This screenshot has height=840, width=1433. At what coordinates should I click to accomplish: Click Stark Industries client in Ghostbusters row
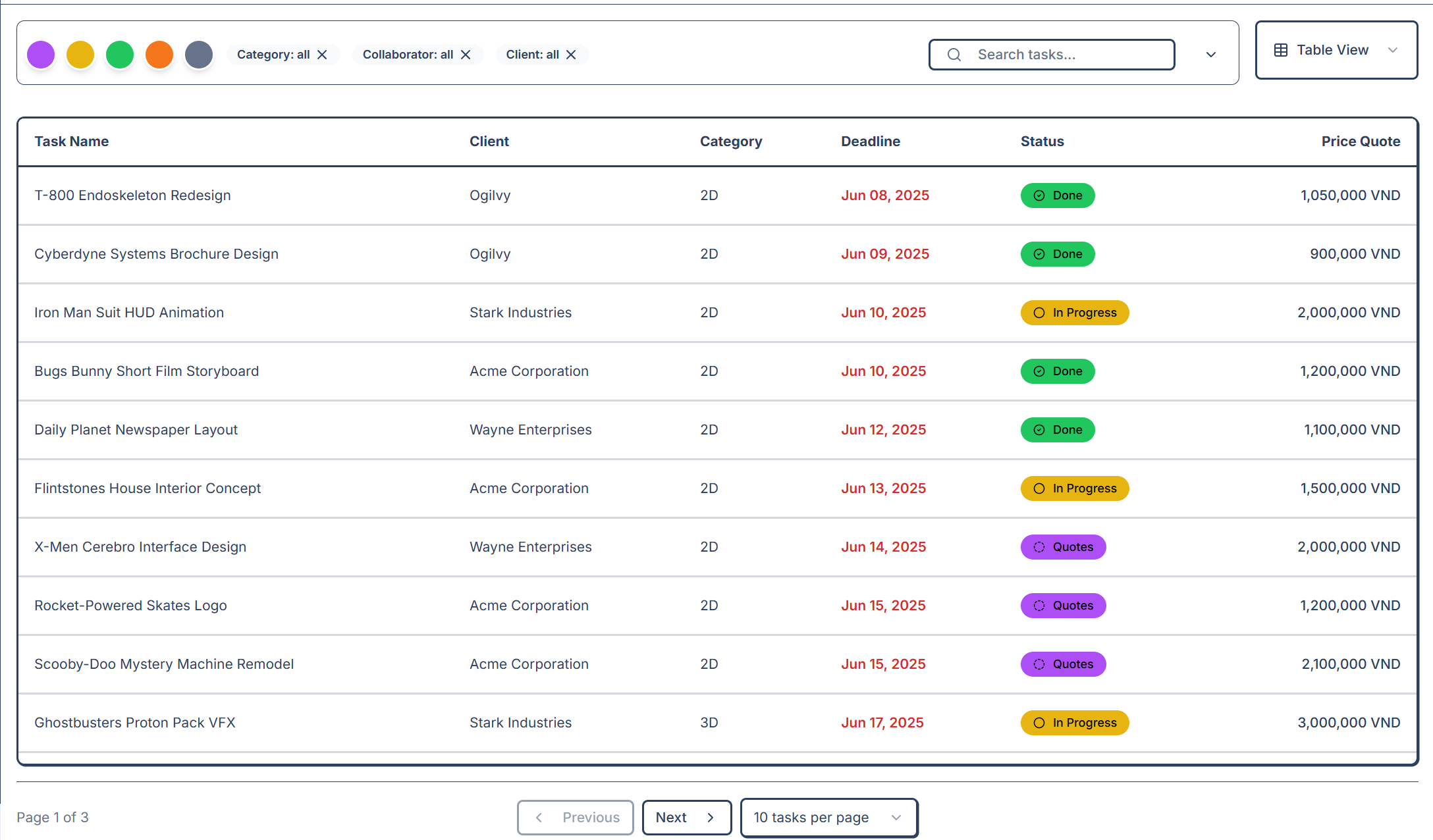[x=520, y=723]
